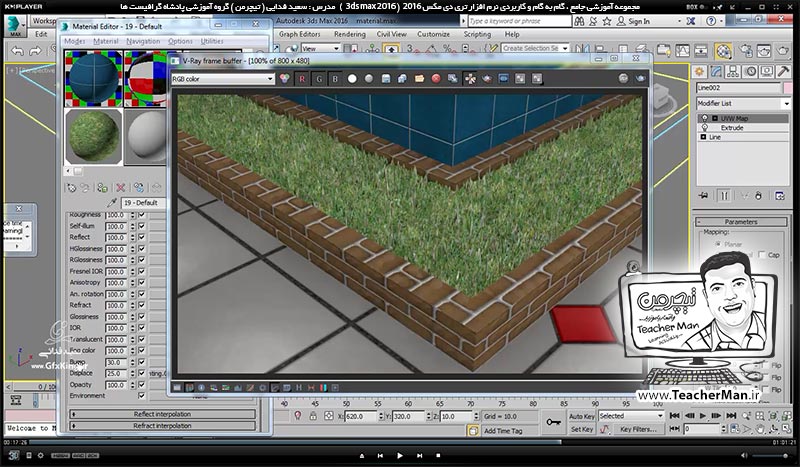Open the Selected key filter dropdown

pyautogui.click(x=631, y=416)
